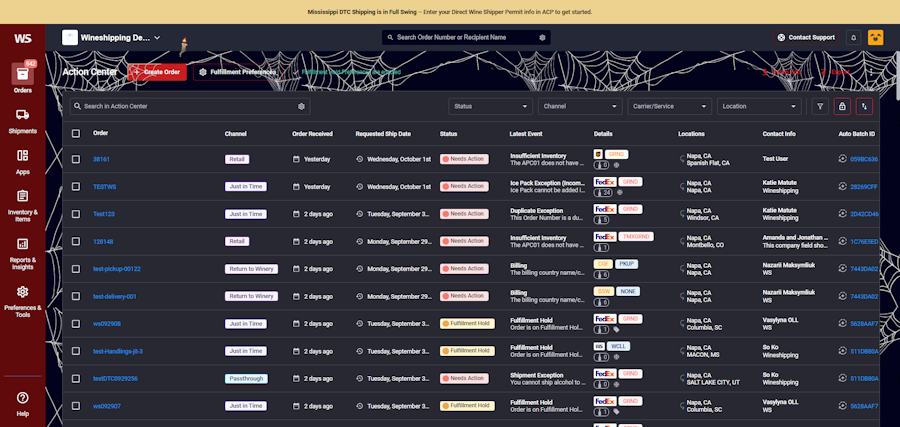Screen dimensions: 900x427
Task: Open order link ws092908
Action: (107, 323)
